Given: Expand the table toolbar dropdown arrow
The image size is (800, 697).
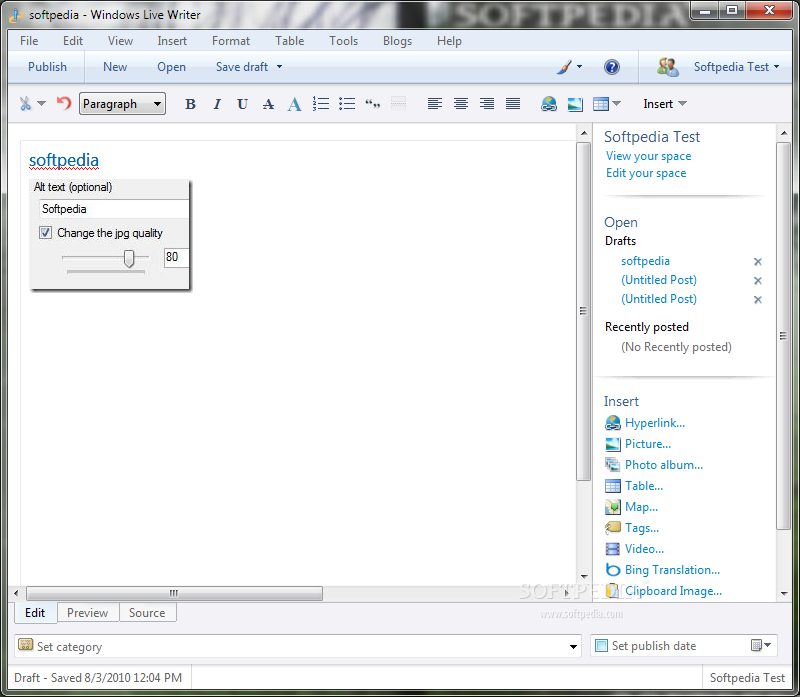Looking at the screenshot, I should pos(616,104).
